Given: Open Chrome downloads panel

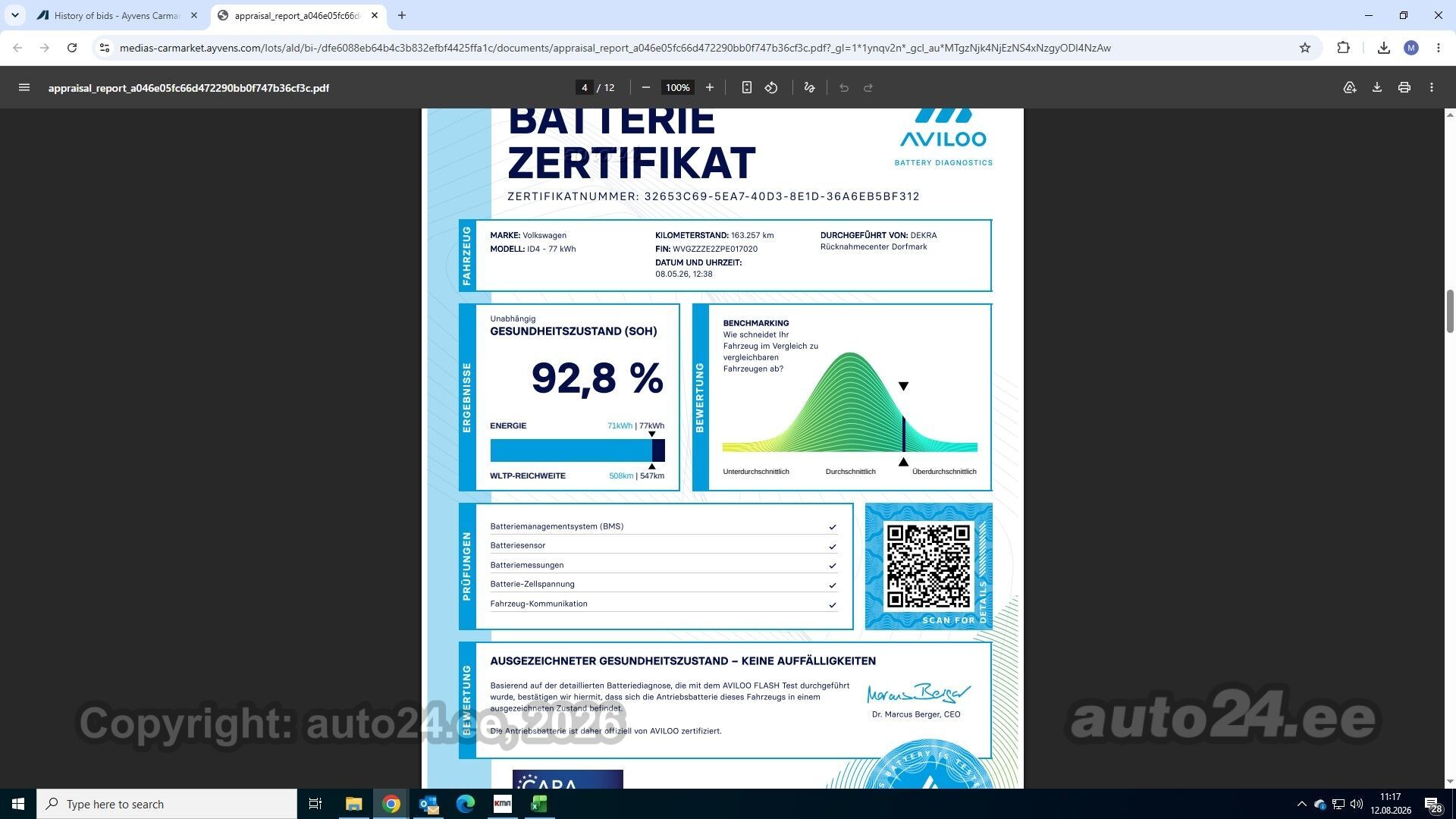Looking at the screenshot, I should click(1384, 48).
